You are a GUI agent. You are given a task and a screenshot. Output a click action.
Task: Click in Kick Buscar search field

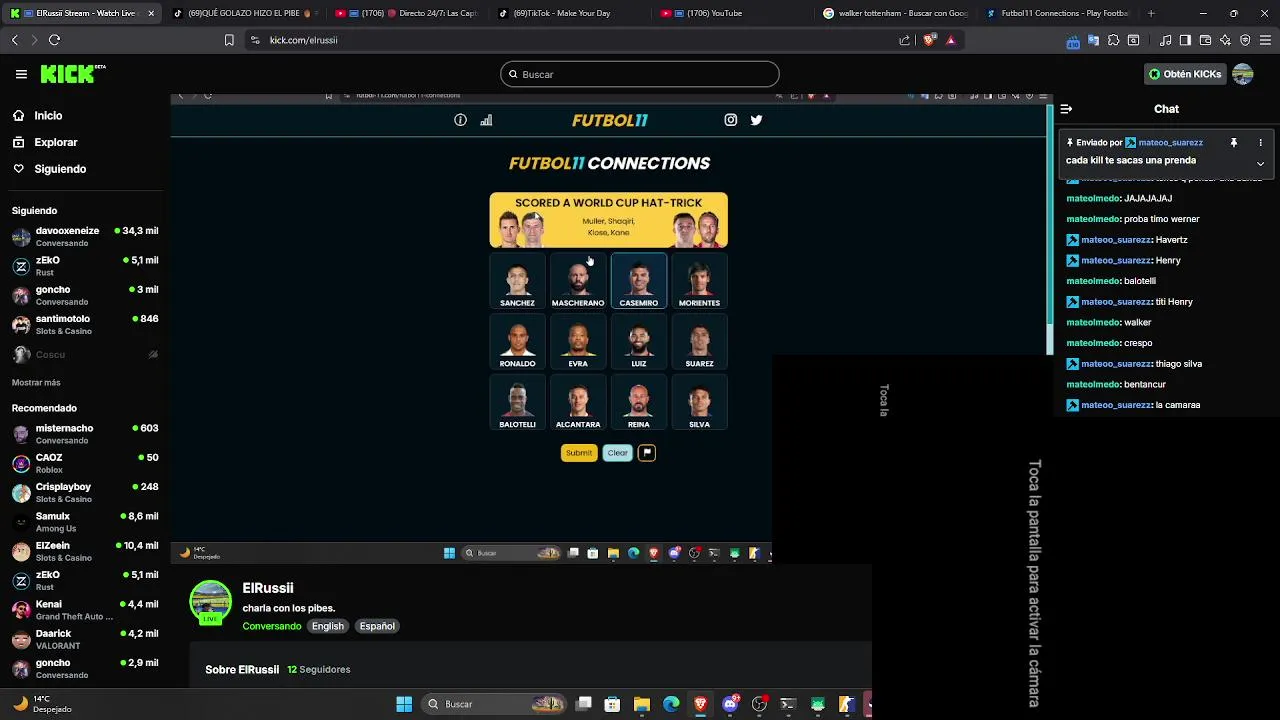coord(640,74)
